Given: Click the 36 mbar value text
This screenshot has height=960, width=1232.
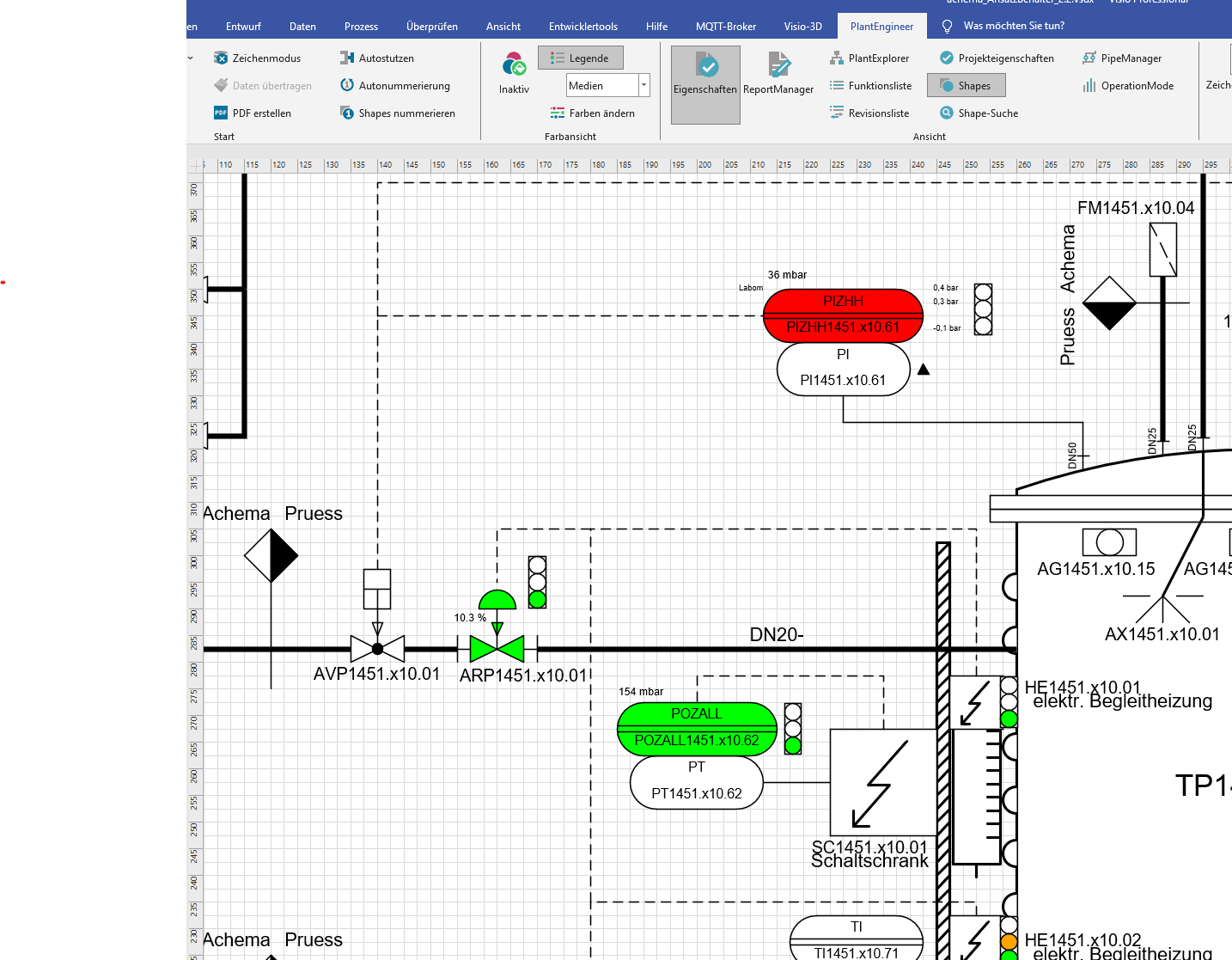Looking at the screenshot, I should 787,275.
